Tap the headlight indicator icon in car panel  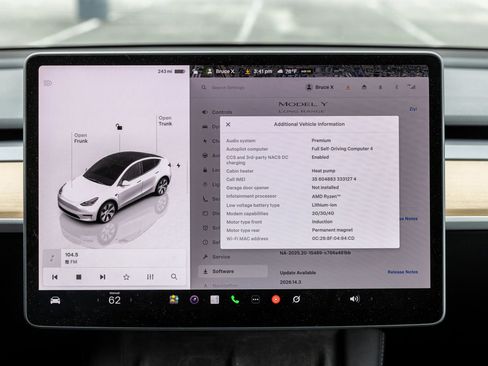(48, 83)
